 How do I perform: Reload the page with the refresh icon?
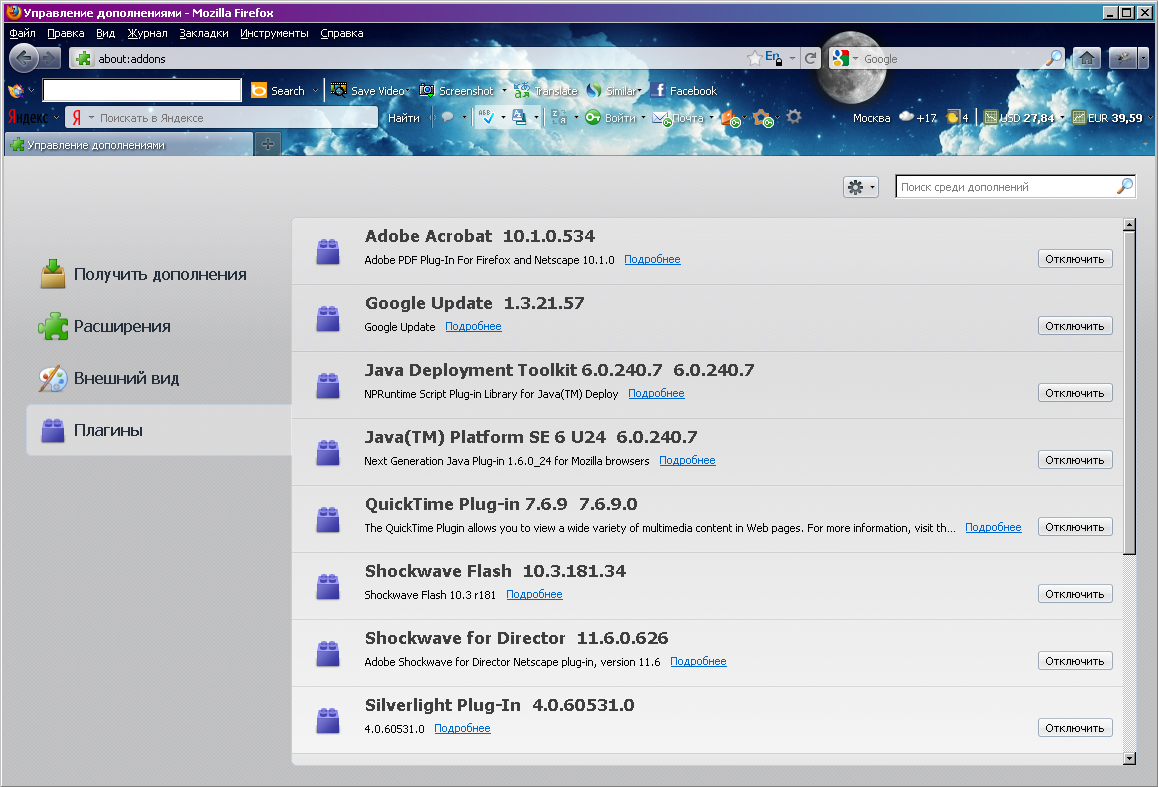point(811,58)
